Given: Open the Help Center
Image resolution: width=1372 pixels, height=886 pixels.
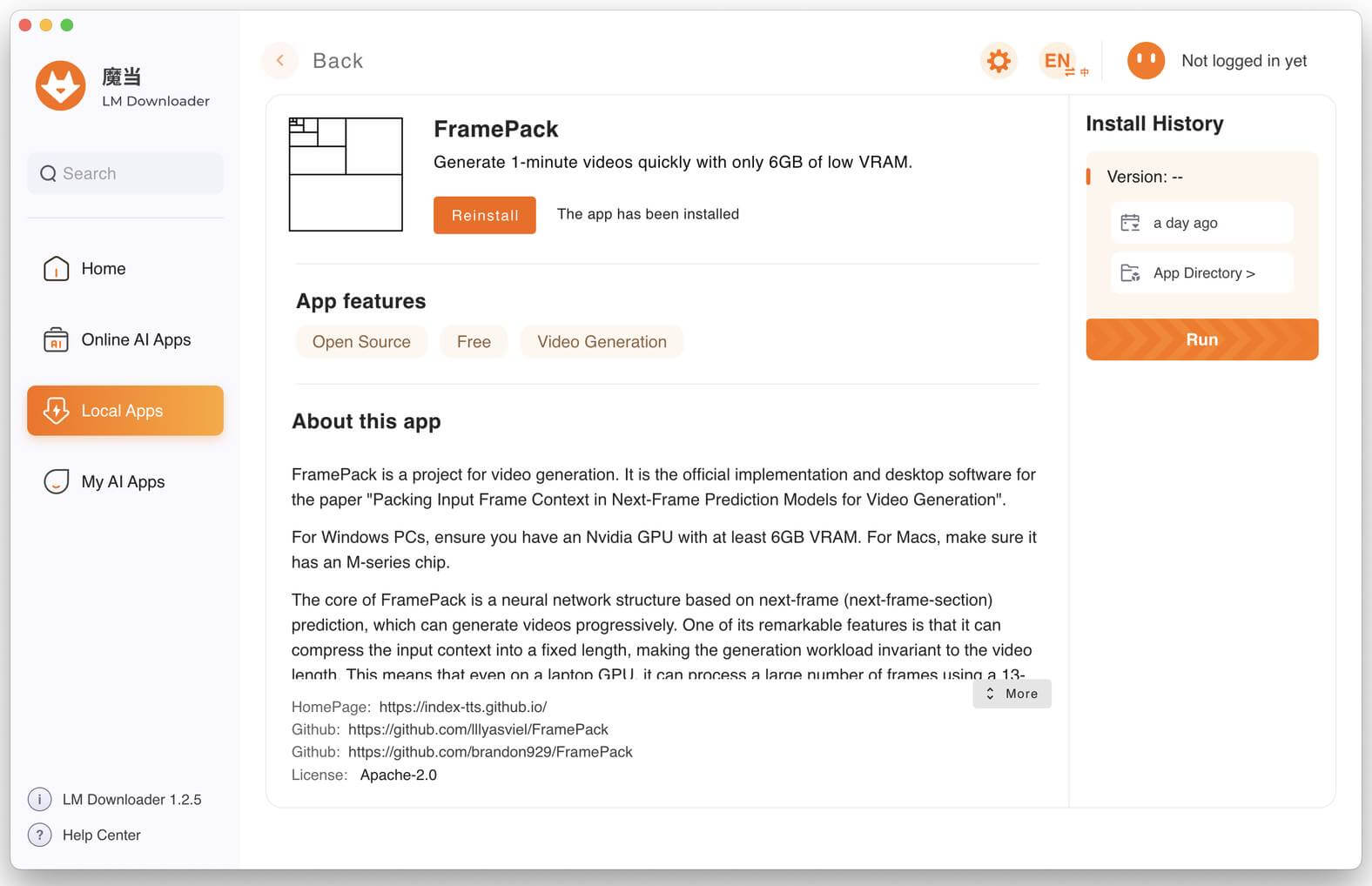Looking at the screenshot, I should 101,835.
